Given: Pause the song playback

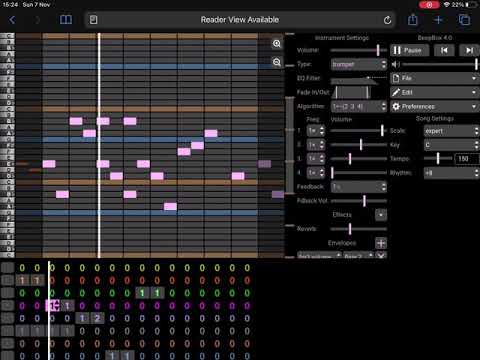Looking at the screenshot, I should point(410,50).
